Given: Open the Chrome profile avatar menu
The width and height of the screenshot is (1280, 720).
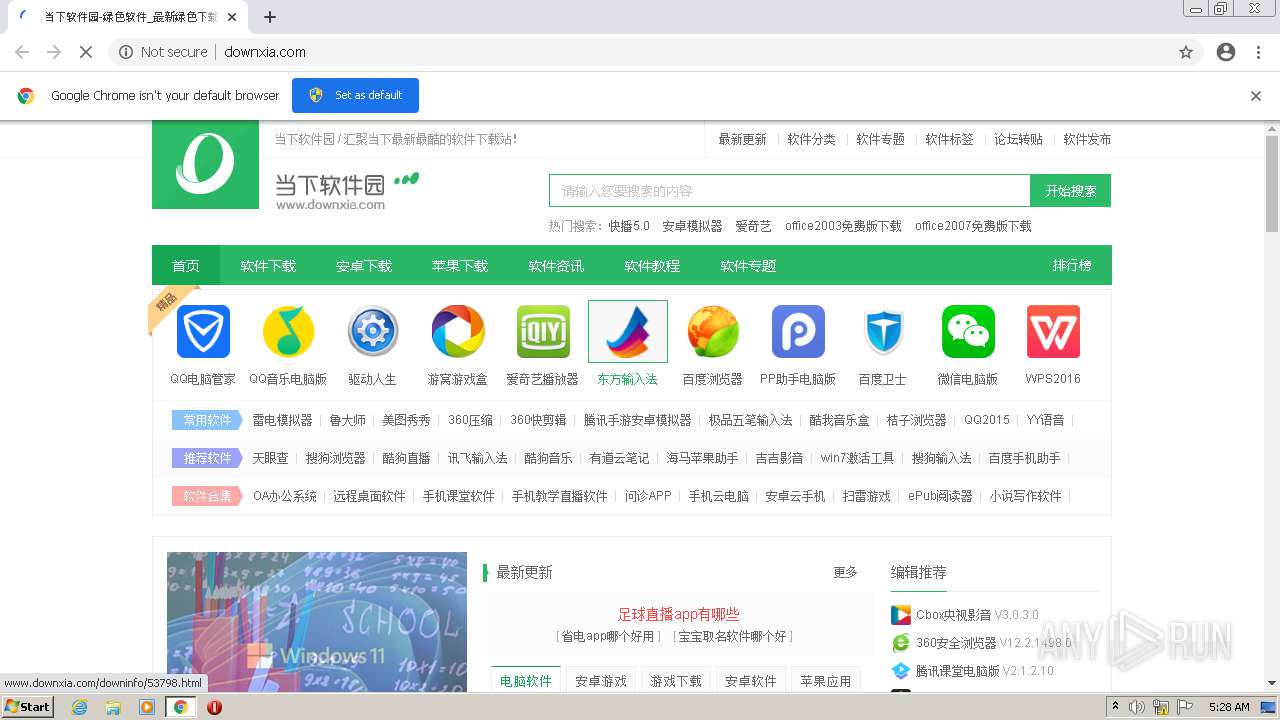Looking at the screenshot, I should coord(1226,52).
